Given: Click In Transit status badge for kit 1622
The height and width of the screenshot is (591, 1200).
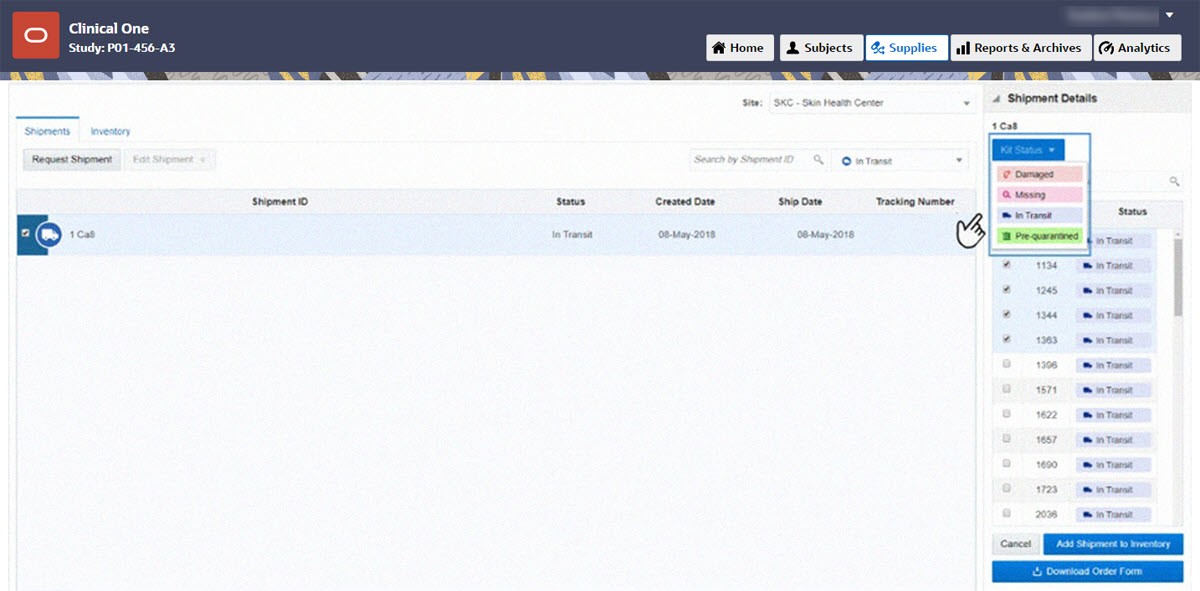Looking at the screenshot, I should (1113, 415).
